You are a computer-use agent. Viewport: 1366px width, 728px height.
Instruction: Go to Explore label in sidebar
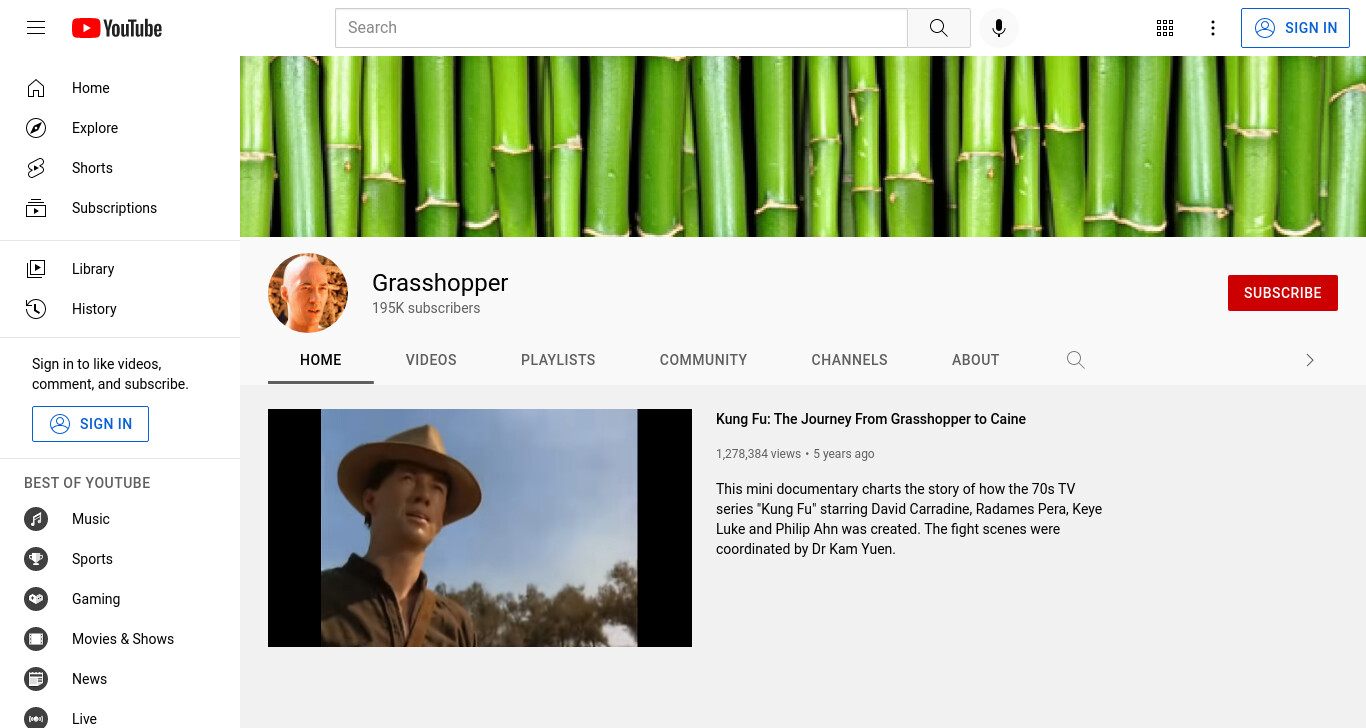click(95, 128)
